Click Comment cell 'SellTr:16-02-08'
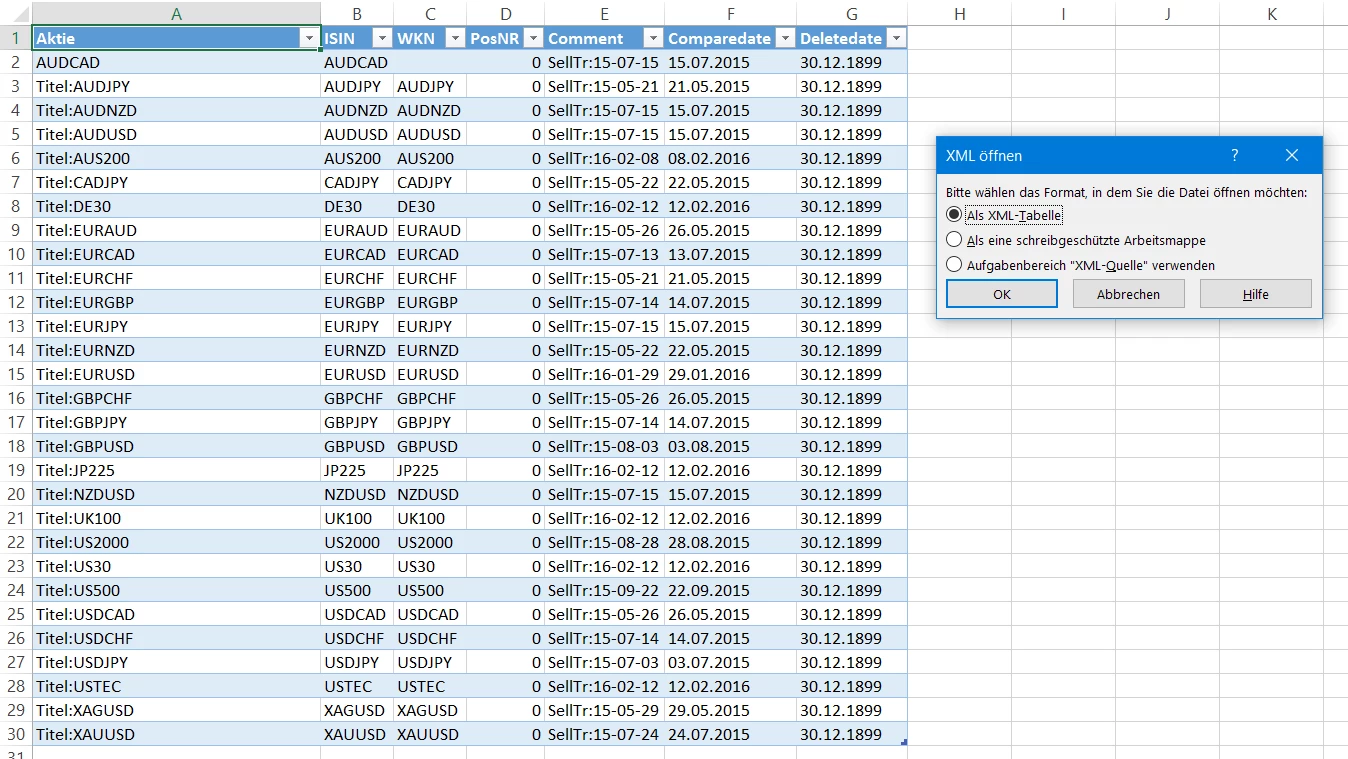Screen dimensions: 1348x759 (x=605, y=158)
